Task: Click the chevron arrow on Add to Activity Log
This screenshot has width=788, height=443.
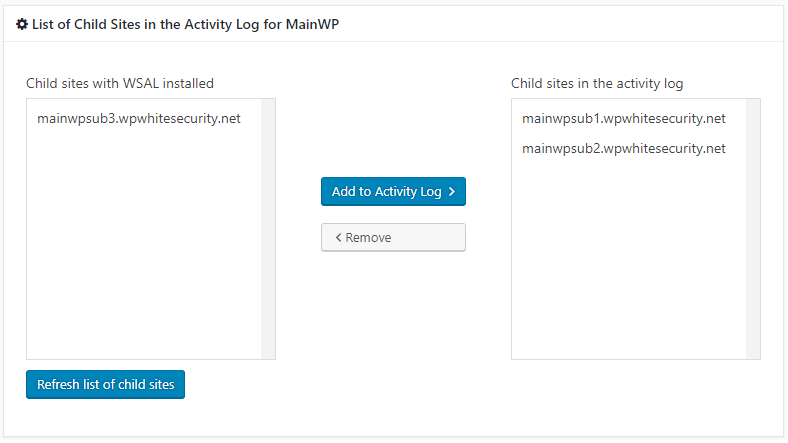Action: (x=452, y=192)
